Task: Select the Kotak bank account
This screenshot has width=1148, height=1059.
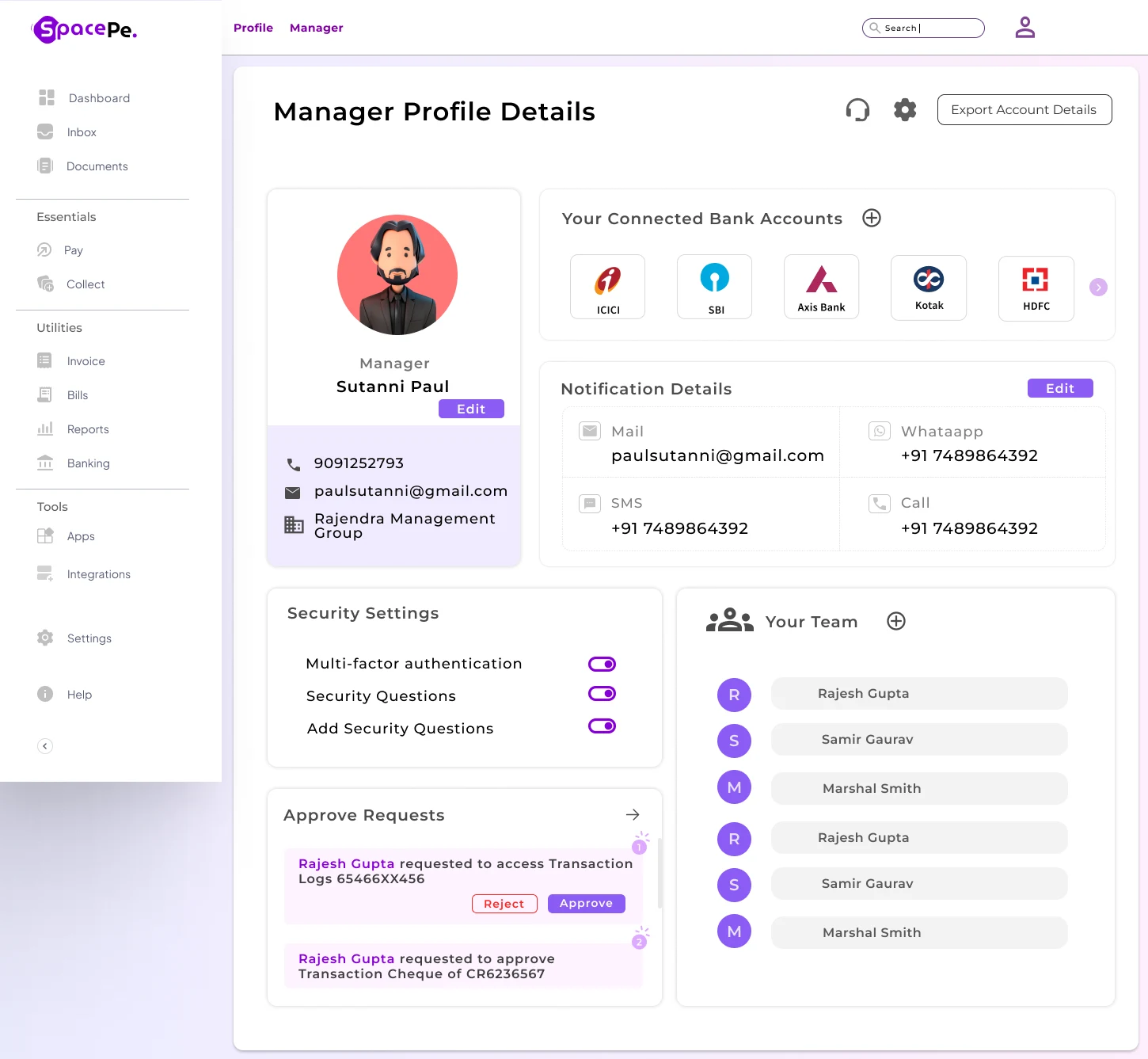Action: (x=929, y=288)
